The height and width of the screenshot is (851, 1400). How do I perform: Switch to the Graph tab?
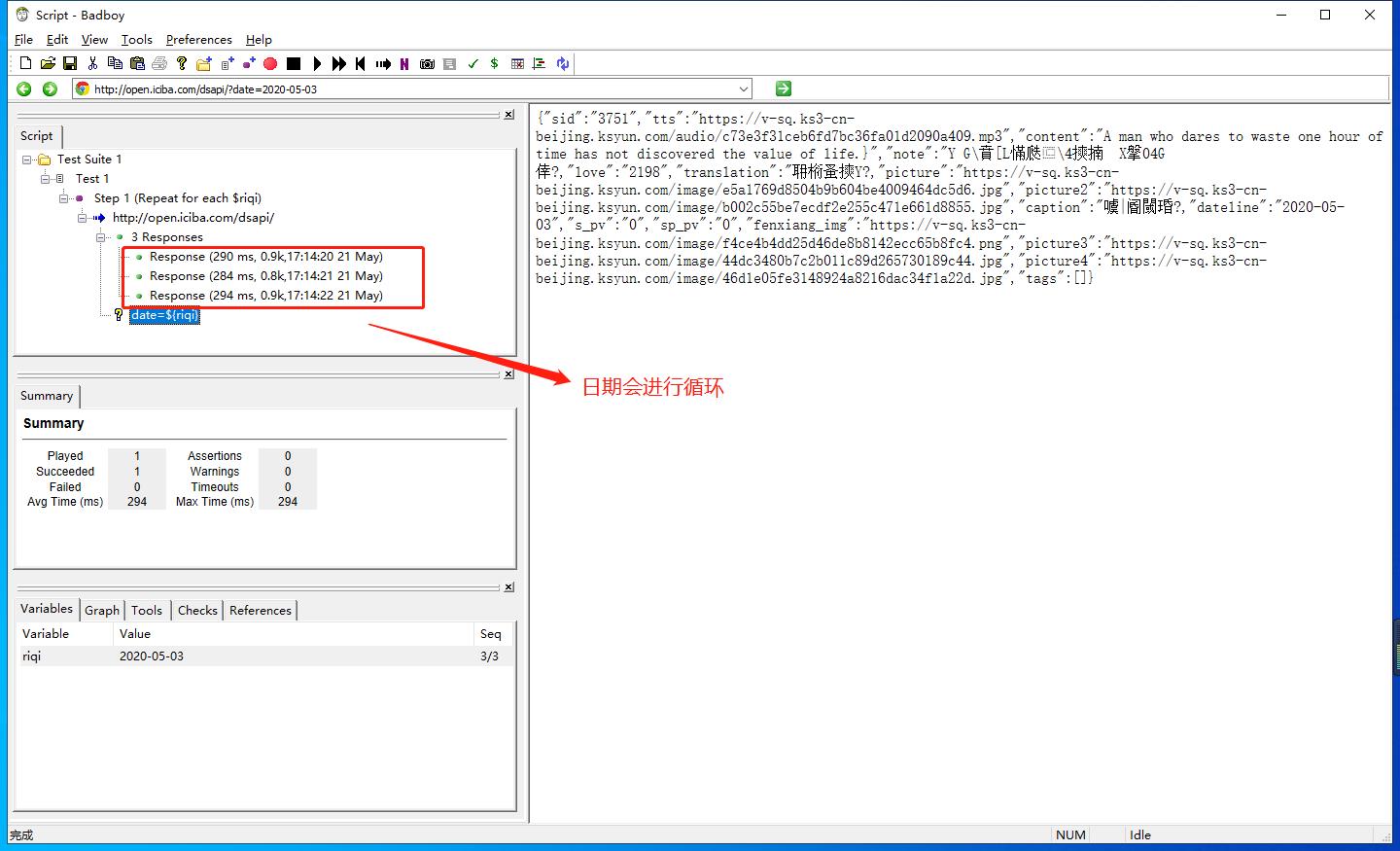click(x=102, y=611)
